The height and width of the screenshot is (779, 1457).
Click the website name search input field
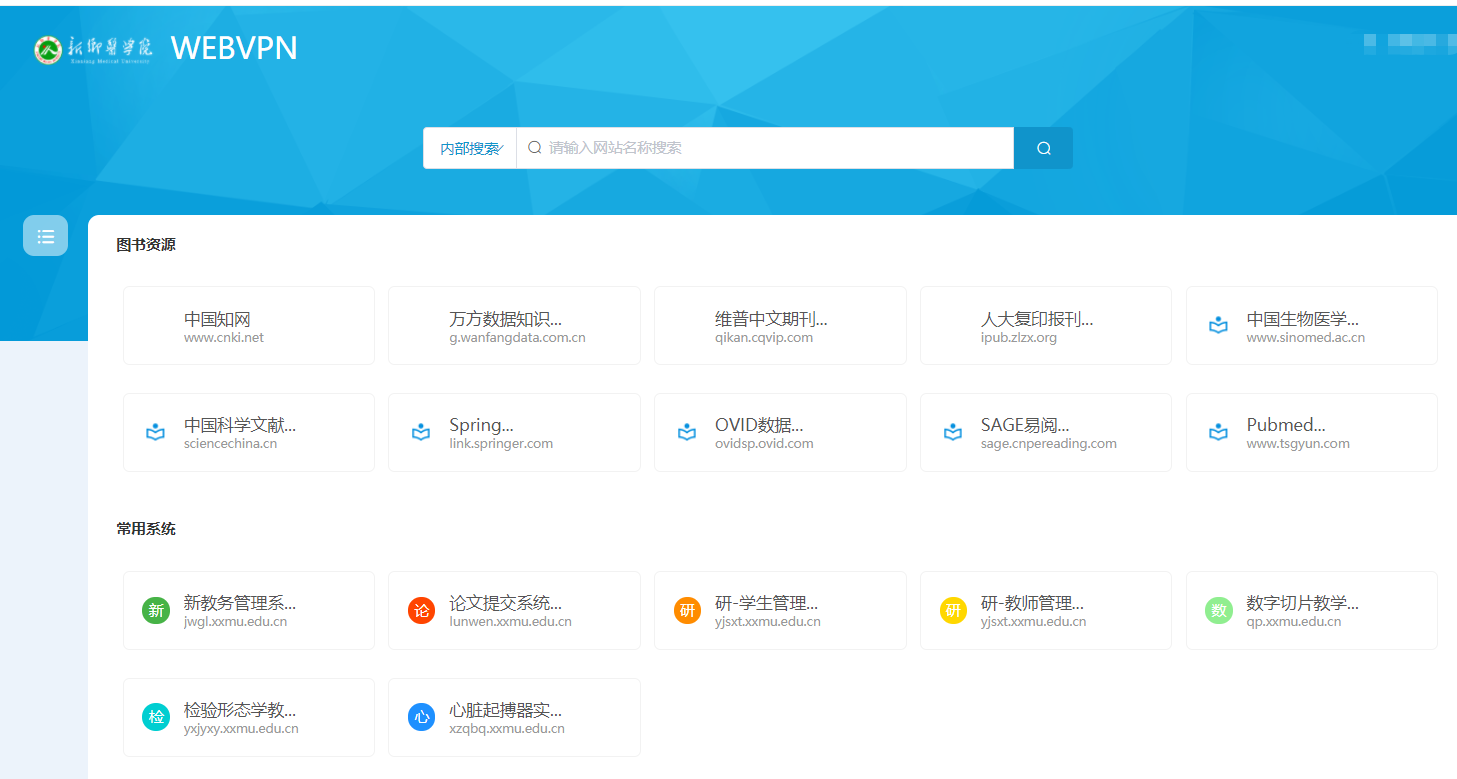(x=770, y=148)
